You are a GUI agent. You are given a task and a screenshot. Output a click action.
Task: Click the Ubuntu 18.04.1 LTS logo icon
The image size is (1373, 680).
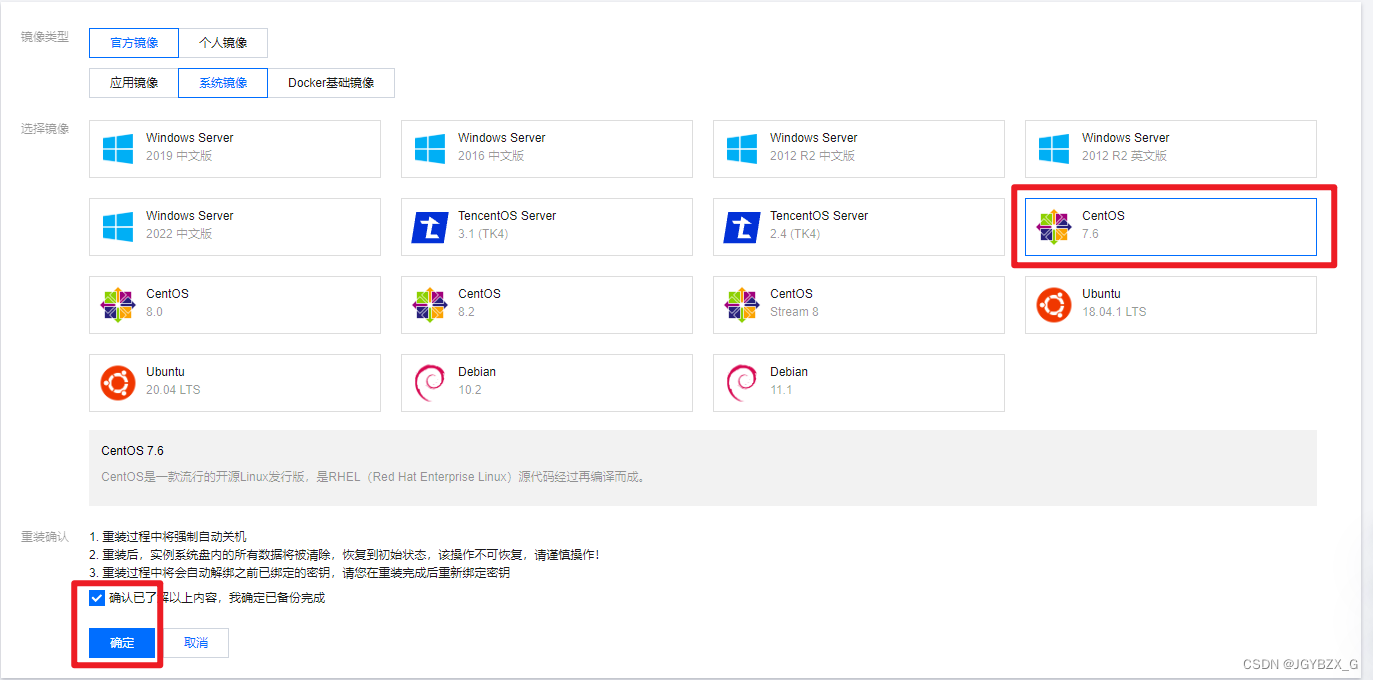coord(1053,305)
